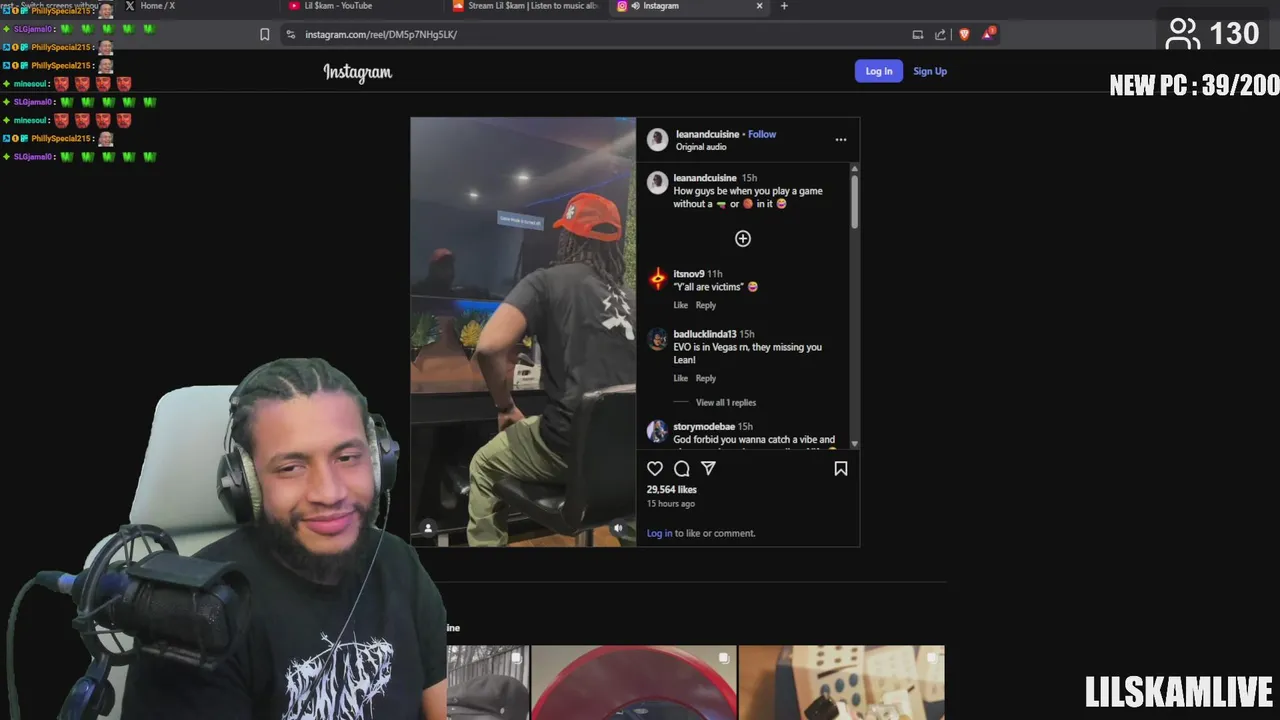
Task: Close the Instagram browser tab
Action: (759, 6)
